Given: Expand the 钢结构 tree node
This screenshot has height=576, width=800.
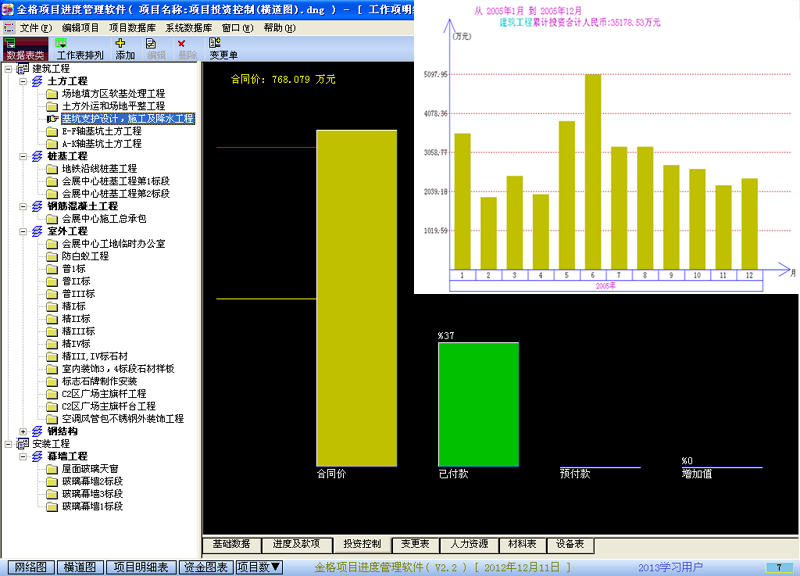Looking at the screenshot, I should (22, 431).
